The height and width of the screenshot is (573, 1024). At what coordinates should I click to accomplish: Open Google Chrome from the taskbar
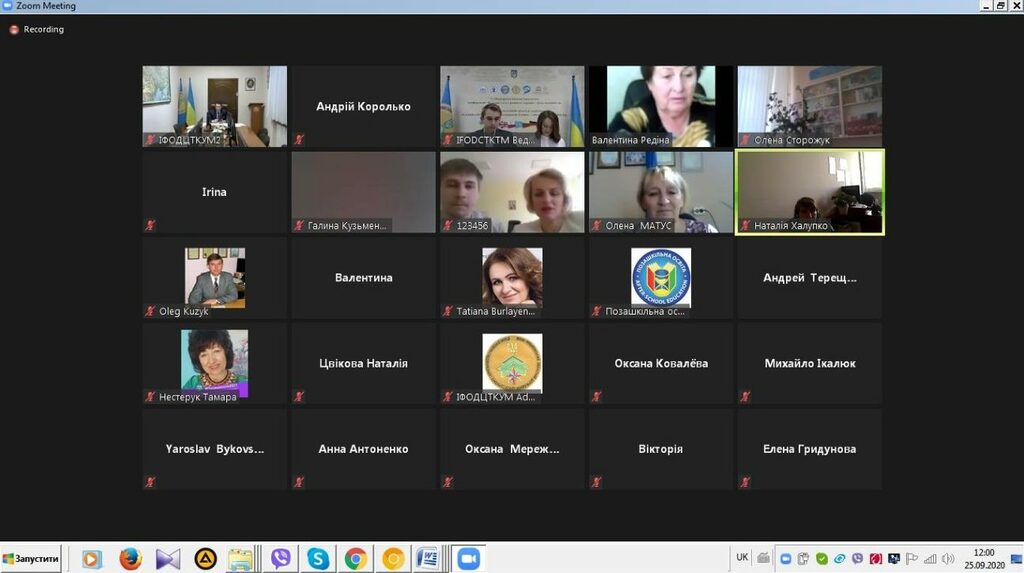click(x=356, y=558)
